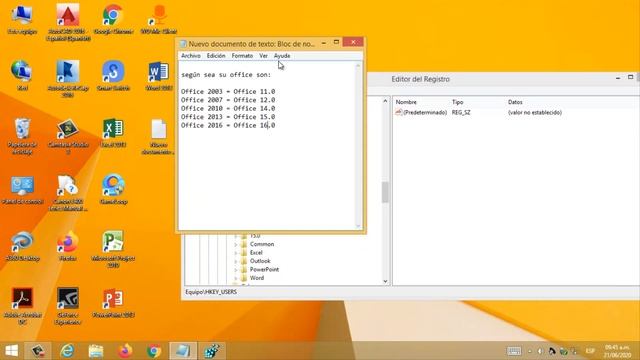
Task: Expand the Common key in Registry Editor
Action: tap(236, 244)
